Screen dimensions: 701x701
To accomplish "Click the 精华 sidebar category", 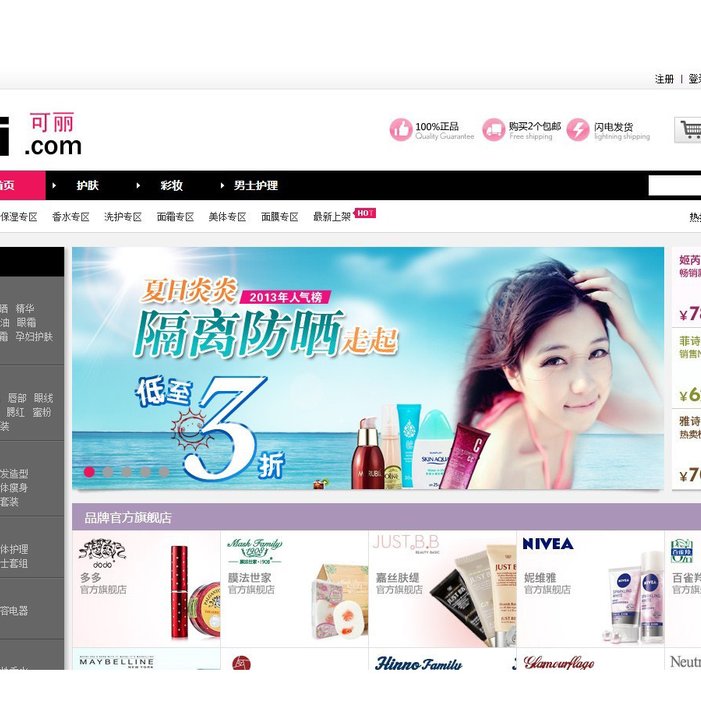I will click(25, 308).
